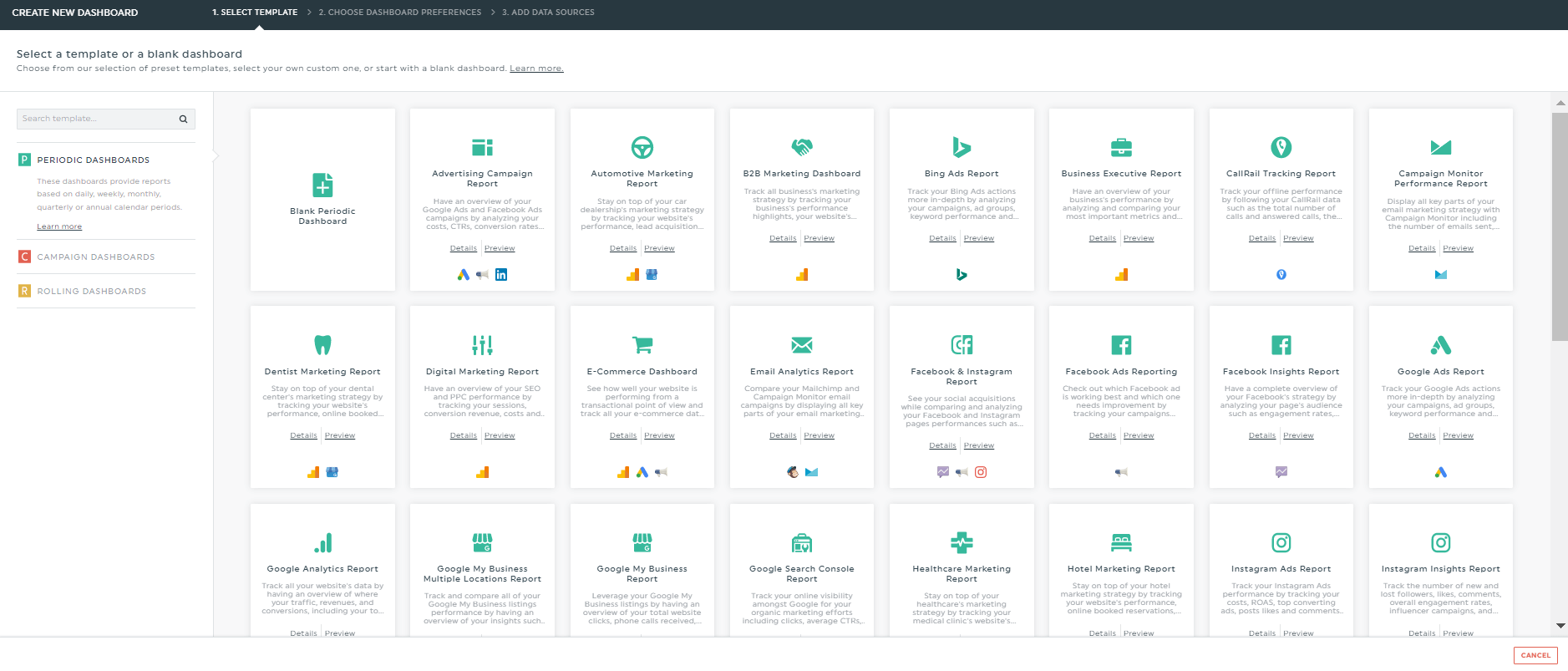1568x671 pixels.
Task: Cancel dashboard creation
Action: (1535, 656)
